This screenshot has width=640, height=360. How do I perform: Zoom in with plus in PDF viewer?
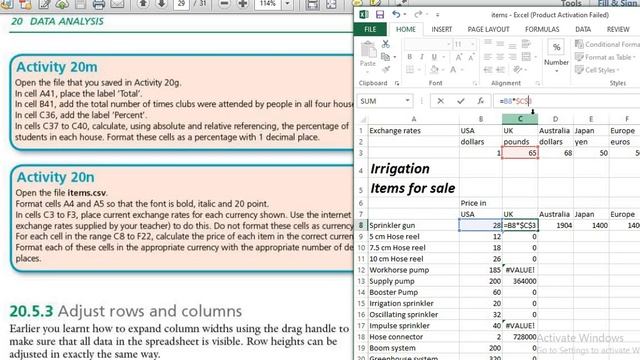(243, 4)
